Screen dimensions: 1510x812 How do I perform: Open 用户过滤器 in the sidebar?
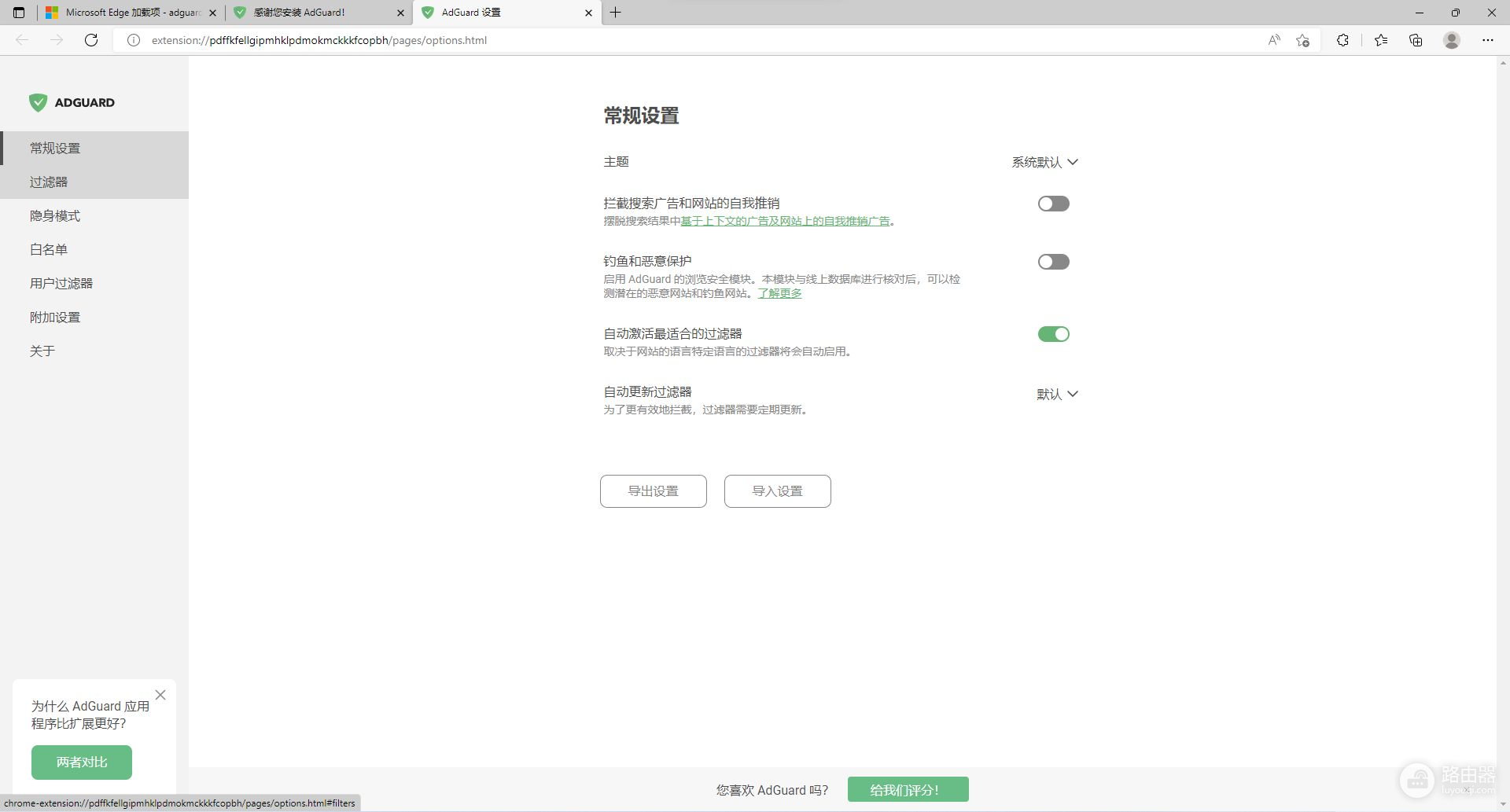pyautogui.click(x=94, y=283)
